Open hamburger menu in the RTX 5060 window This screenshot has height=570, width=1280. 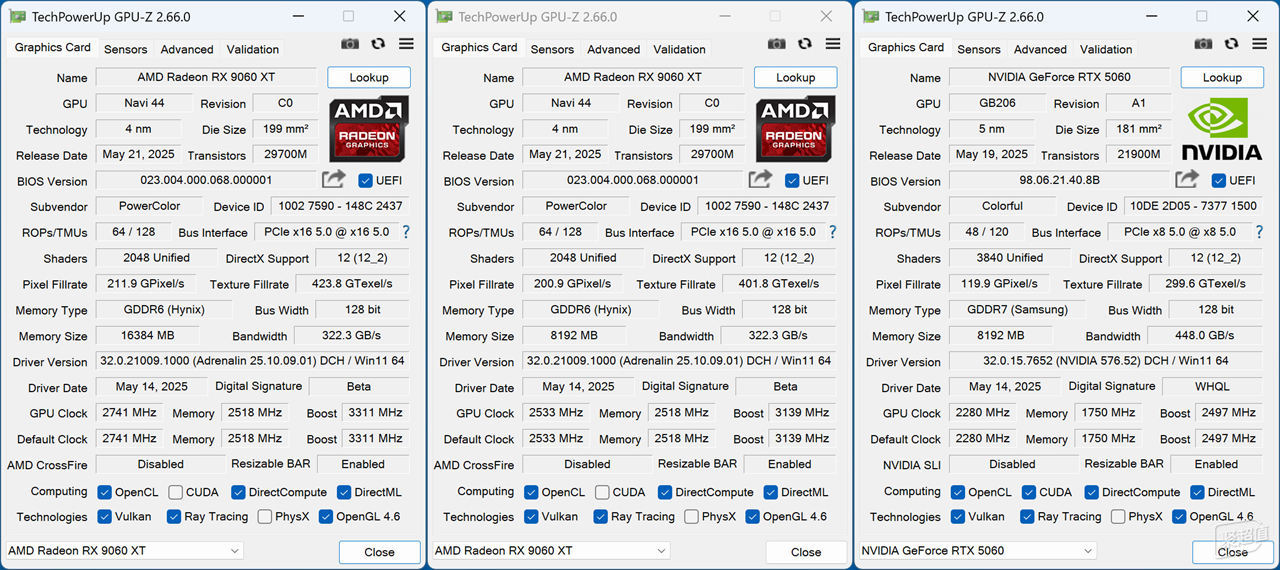tap(1259, 44)
